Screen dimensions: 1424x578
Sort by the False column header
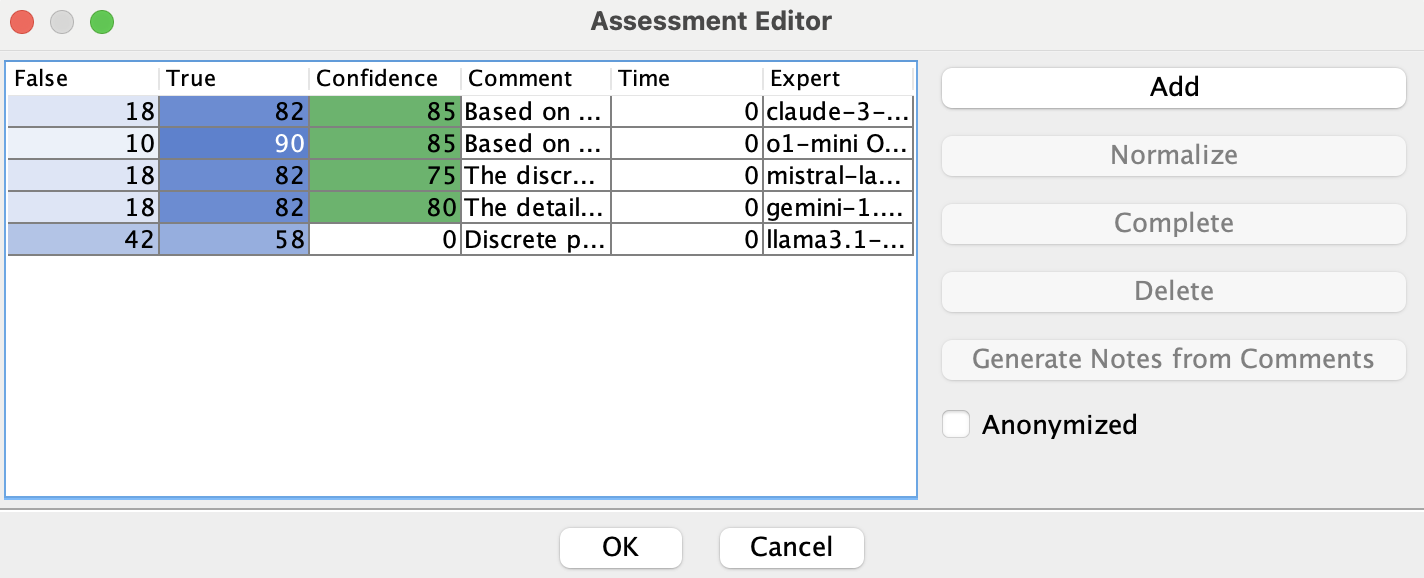[x=82, y=79]
